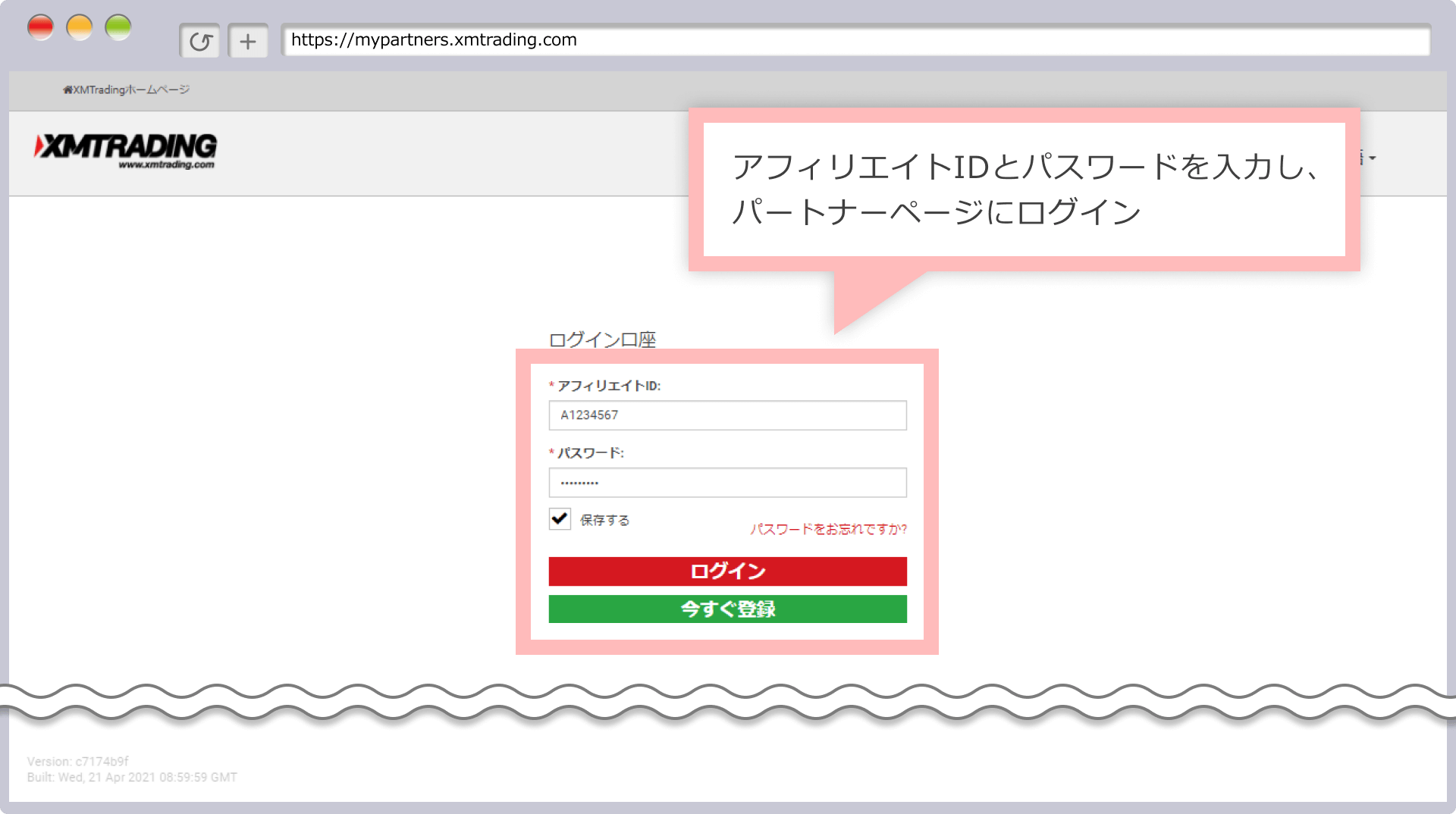Click the ログイン口座 heading text

pos(602,340)
